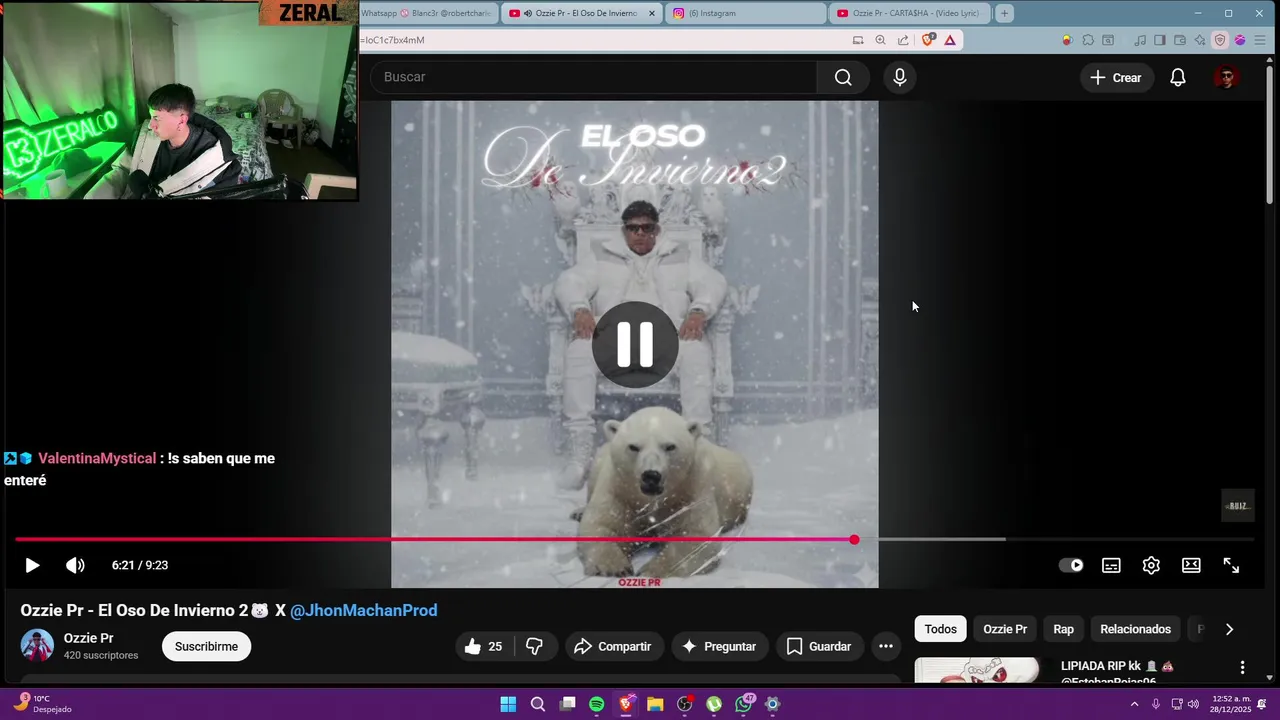Open the extensions puzzle icon

point(1088,40)
